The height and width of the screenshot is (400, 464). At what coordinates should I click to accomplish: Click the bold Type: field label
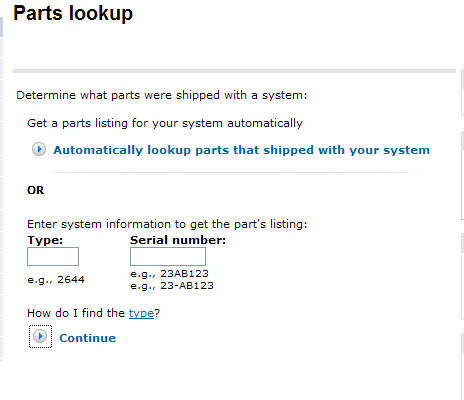tap(45, 240)
